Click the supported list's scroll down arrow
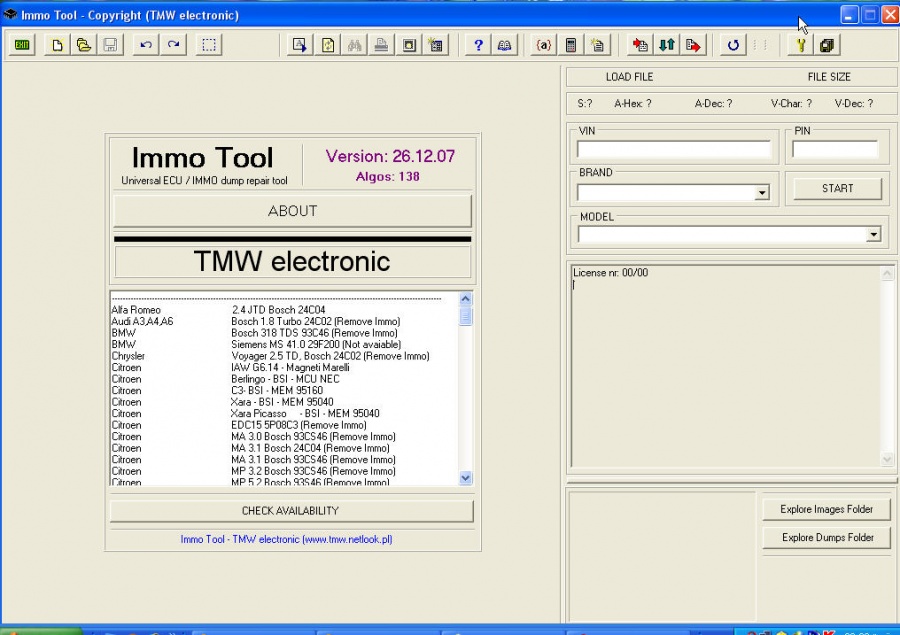Screen dimensions: 900x635 click(x=465, y=478)
